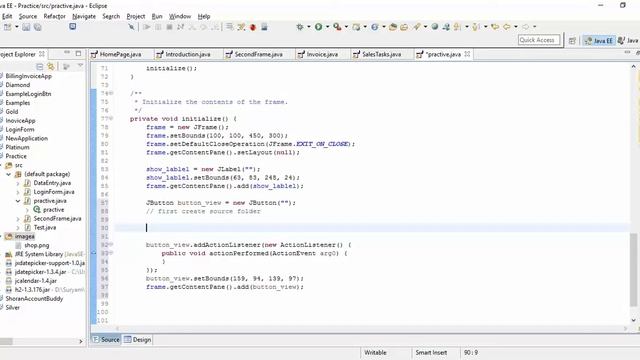Viewport: 640px width, 360px height.
Task: Click the Run external tools icon
Action: 337,27
